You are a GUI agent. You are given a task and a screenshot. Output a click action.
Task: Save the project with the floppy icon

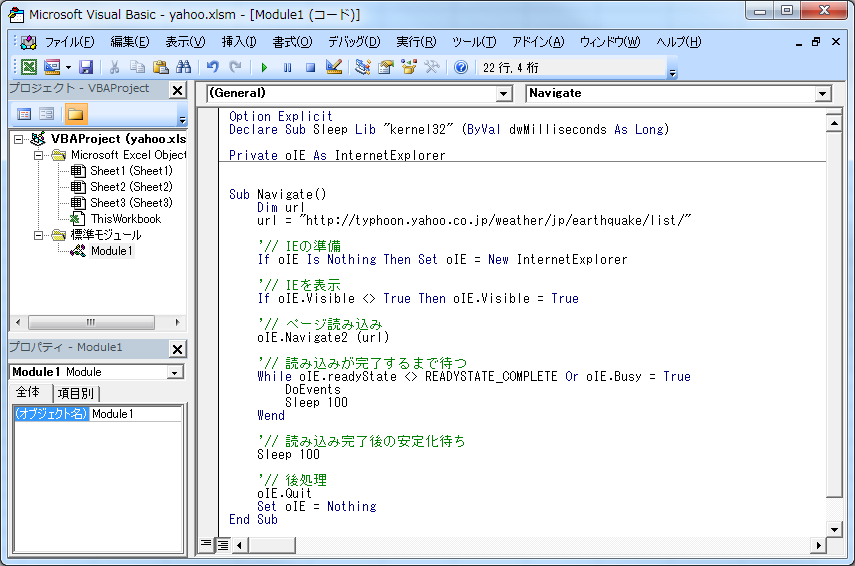[x=86, y=67]
